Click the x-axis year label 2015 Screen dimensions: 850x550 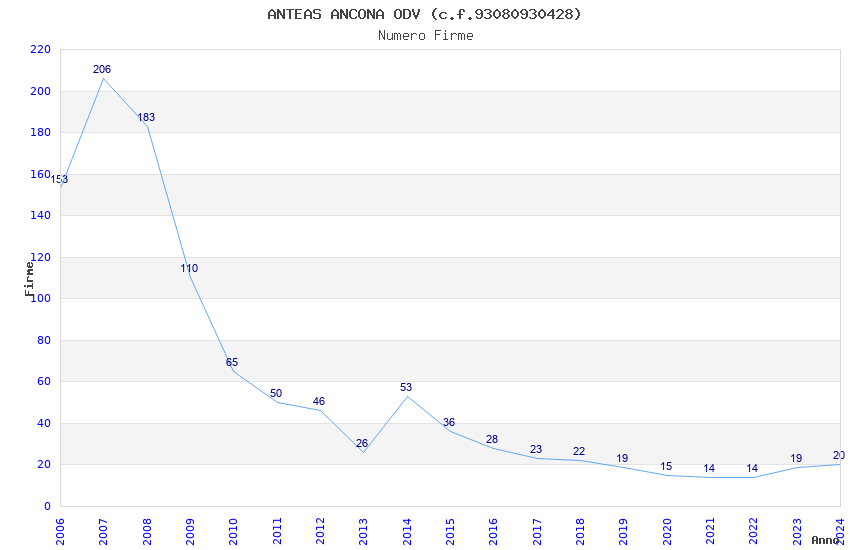pyautogui.click(x=450, y=532)
